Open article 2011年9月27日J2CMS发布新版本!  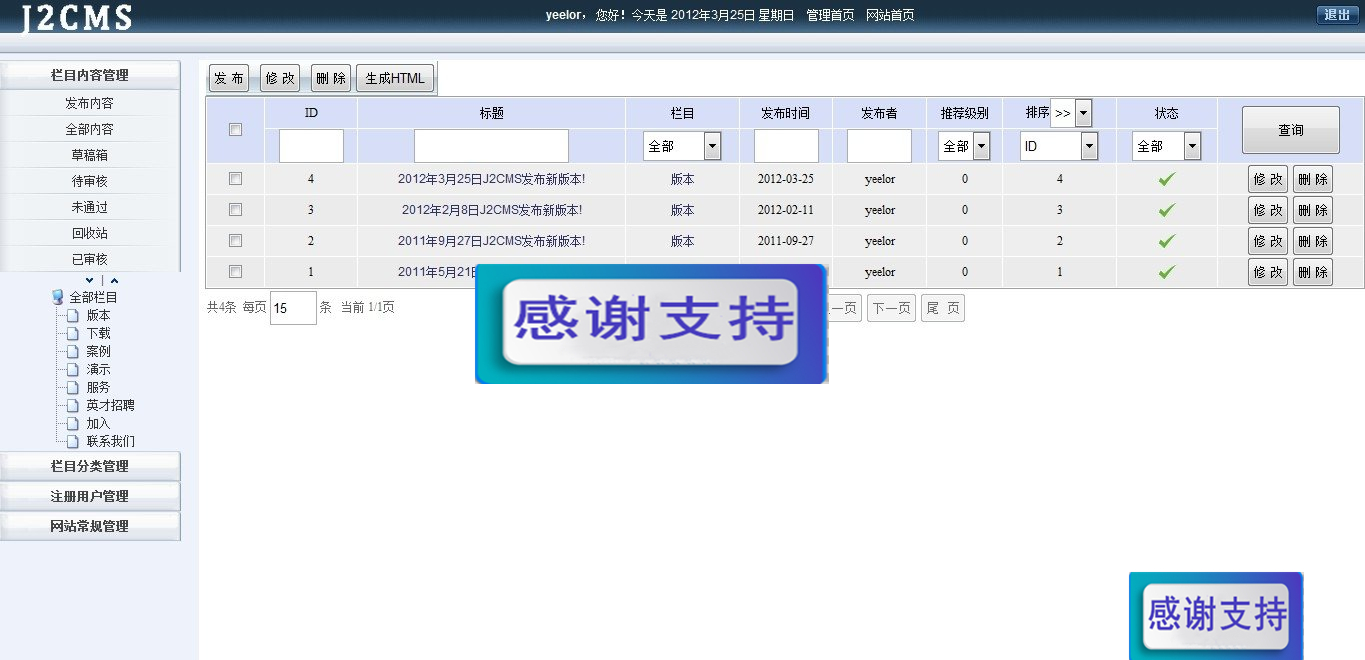coord(491,241)
